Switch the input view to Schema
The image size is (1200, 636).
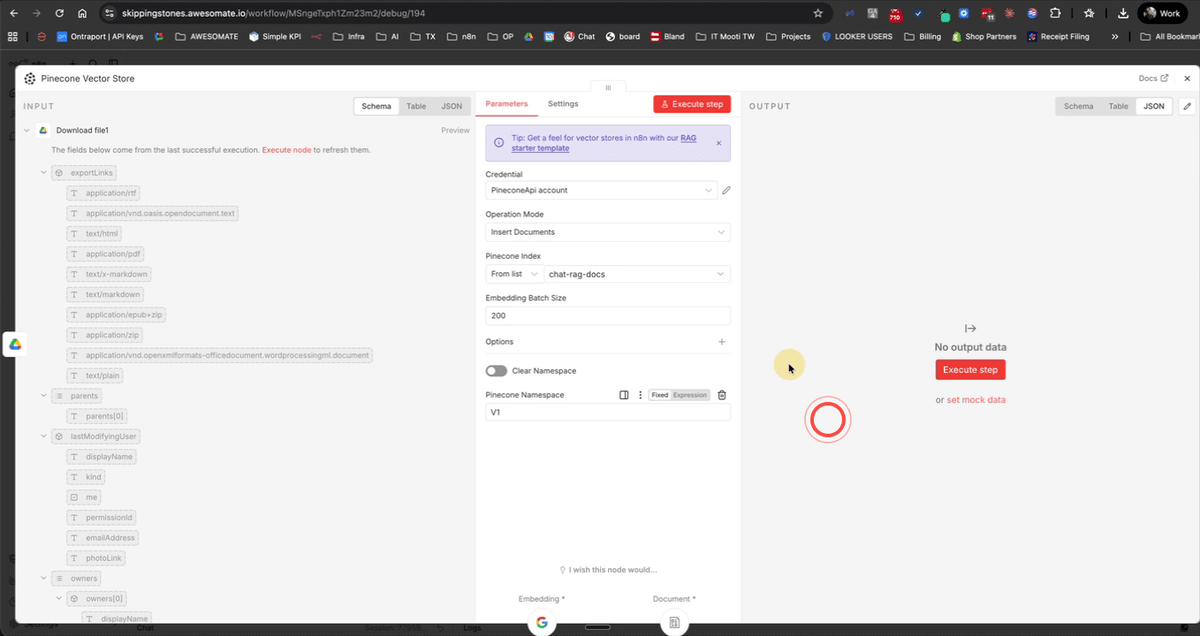(377, 106)
